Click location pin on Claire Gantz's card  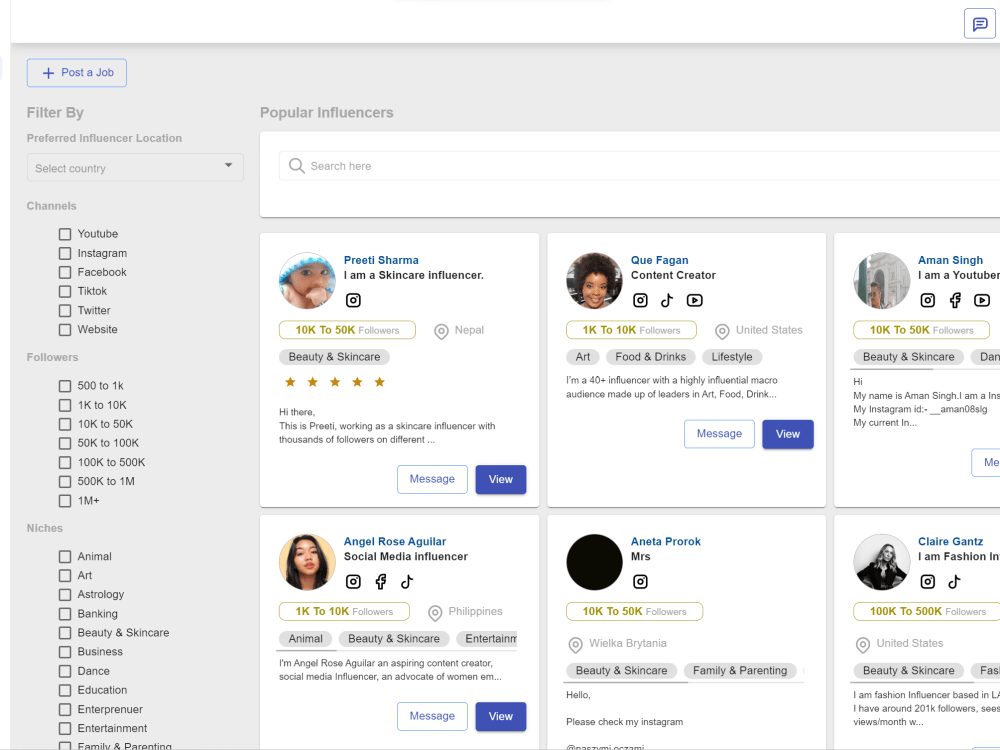(x=863, y=645)
